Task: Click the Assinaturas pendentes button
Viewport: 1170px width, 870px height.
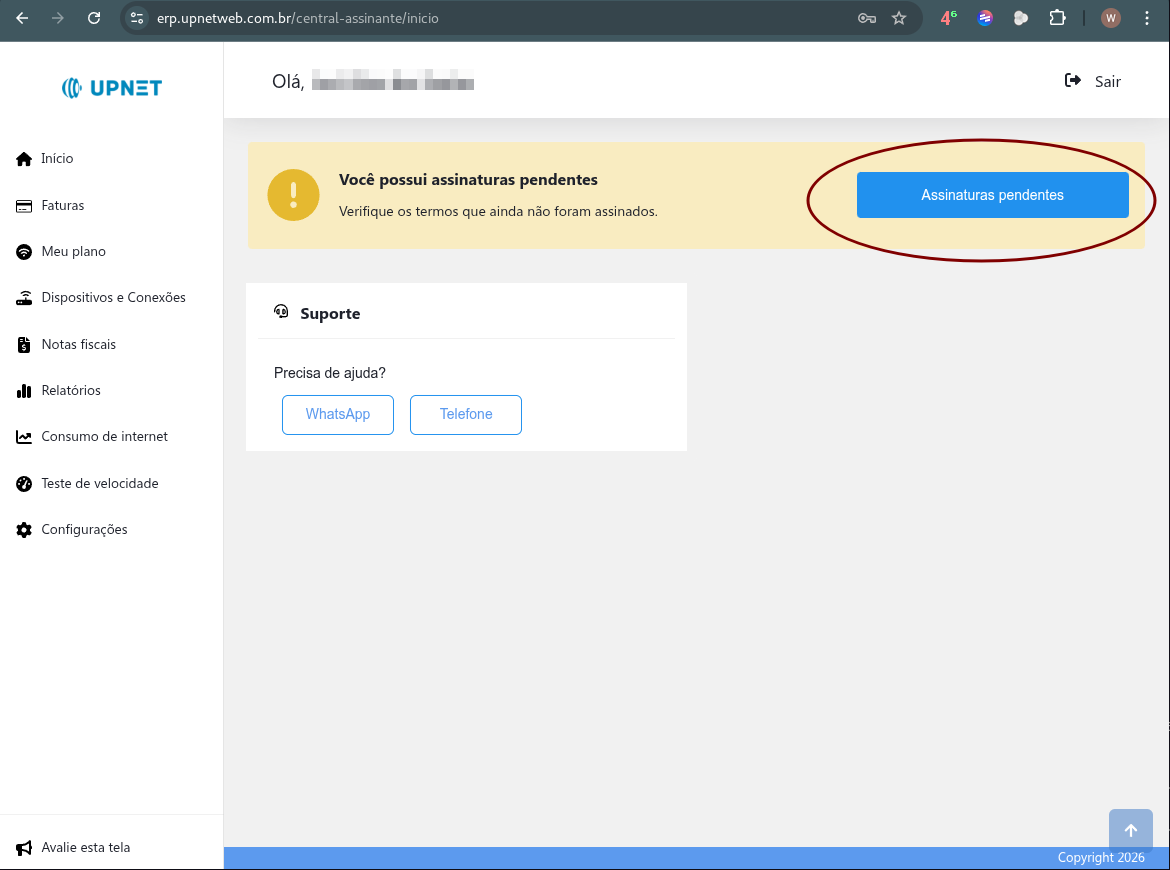Action: click(992, 194)
